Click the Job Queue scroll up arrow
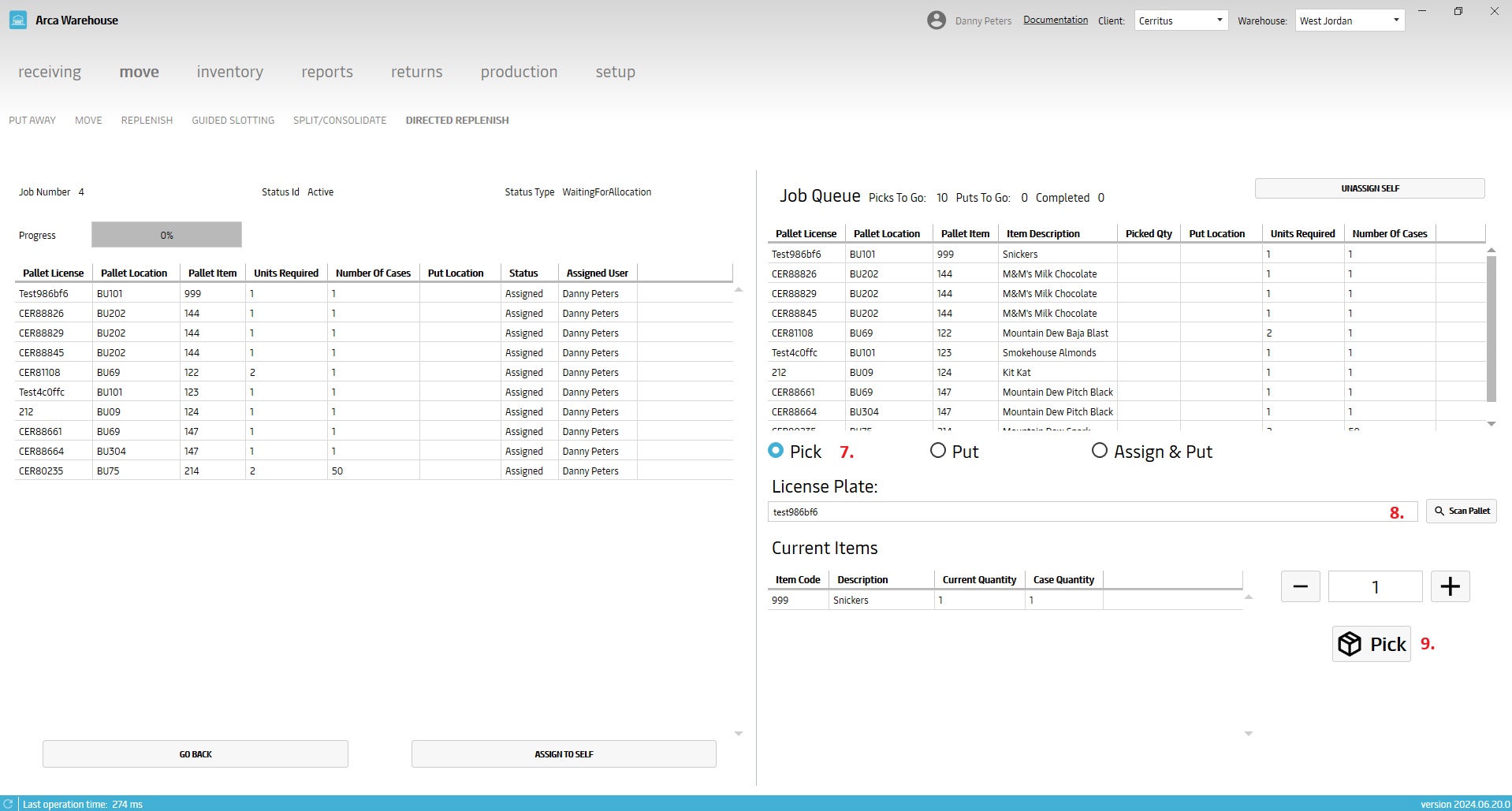The height and width of the screenshot is (811, 1512). (x=1491, y=250)
